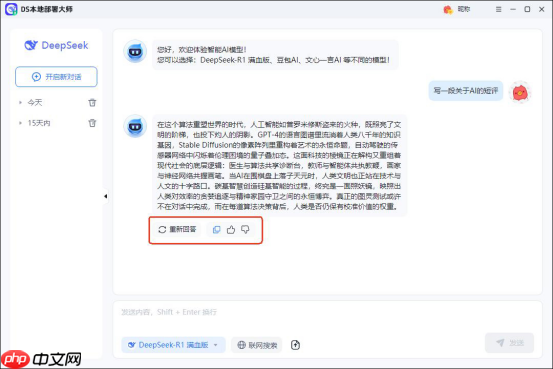This screenshot has width=553, height=369.
Task: Upload a file with the upload icon
Action: pyautogui.click(x=296, y=345)
